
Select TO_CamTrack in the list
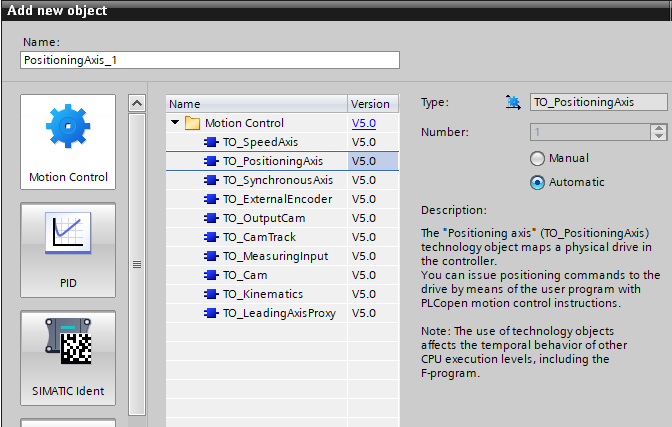pyautogui.click(x=259, y=237)
